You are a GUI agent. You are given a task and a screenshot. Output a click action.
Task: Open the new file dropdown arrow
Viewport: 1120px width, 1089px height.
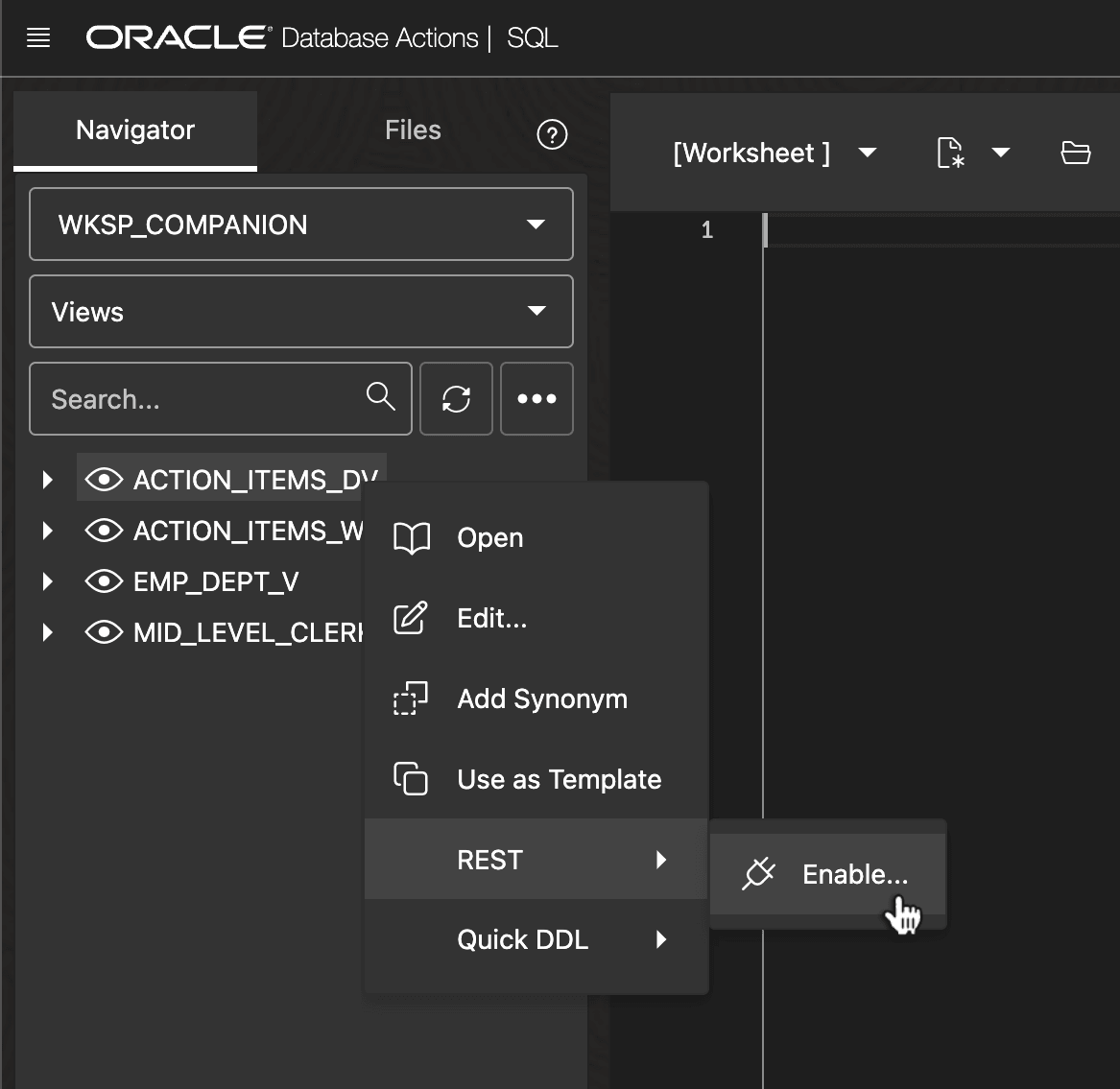point(1001,153)
